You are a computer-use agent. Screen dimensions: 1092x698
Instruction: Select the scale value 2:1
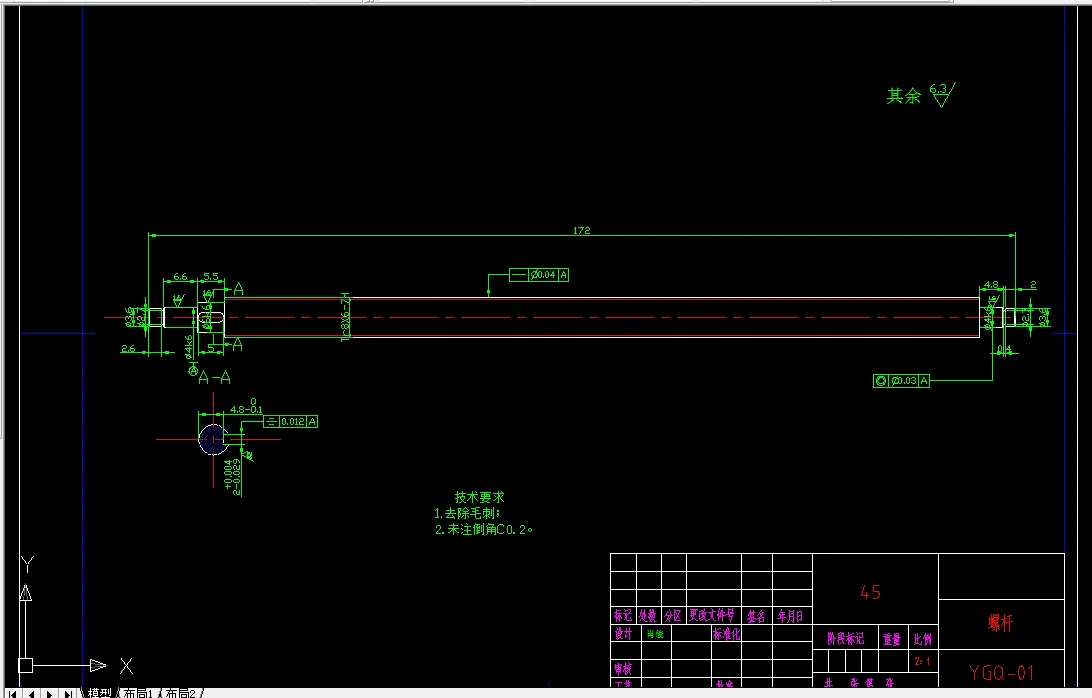(x=922, y=661)
